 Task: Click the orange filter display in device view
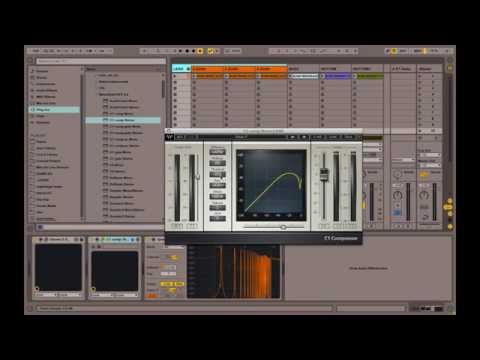[x=234, y=272]
